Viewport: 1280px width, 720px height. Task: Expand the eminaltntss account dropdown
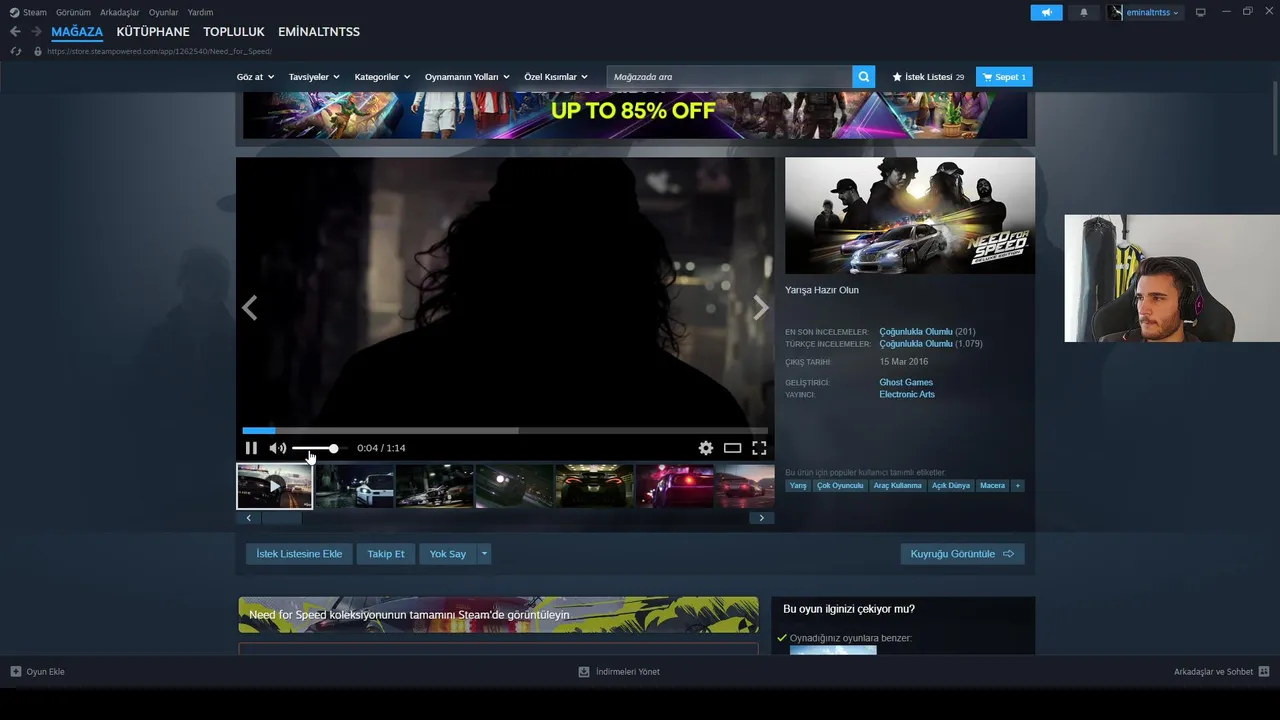(1145, 12)
